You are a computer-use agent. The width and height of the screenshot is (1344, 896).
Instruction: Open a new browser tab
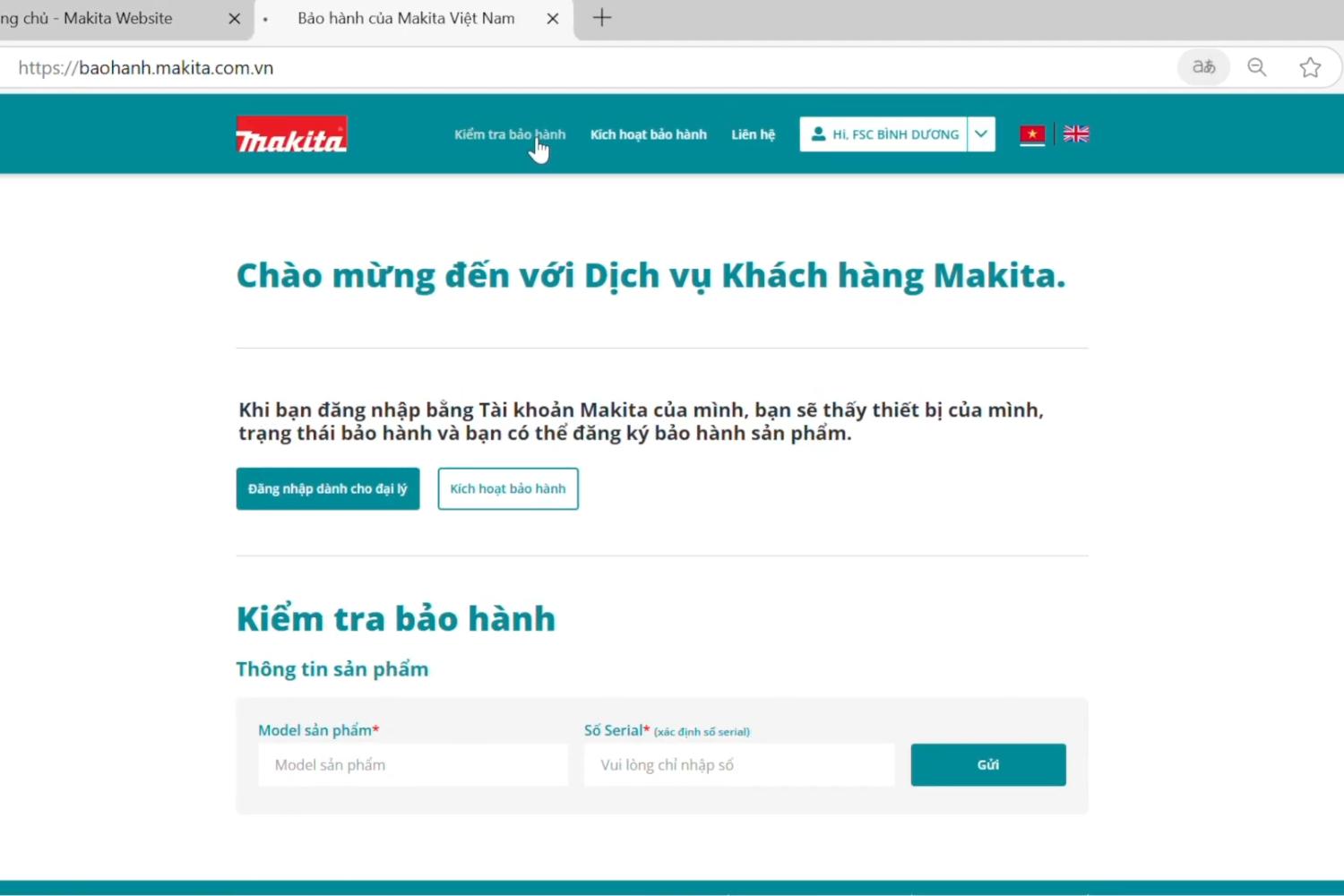coord(602,18)
